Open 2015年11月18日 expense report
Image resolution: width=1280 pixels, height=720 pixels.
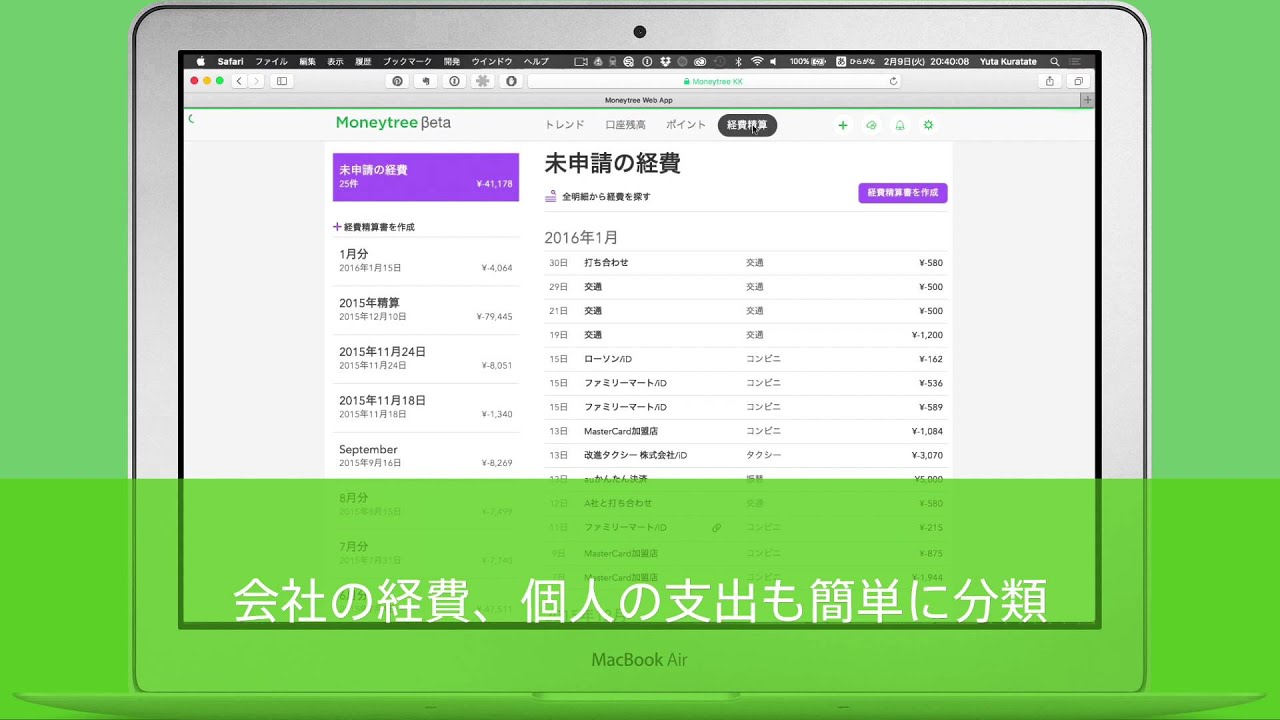point(426,408)
